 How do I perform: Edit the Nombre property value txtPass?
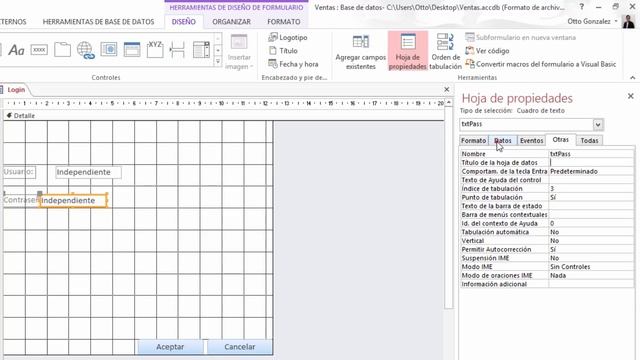(591, 154)
